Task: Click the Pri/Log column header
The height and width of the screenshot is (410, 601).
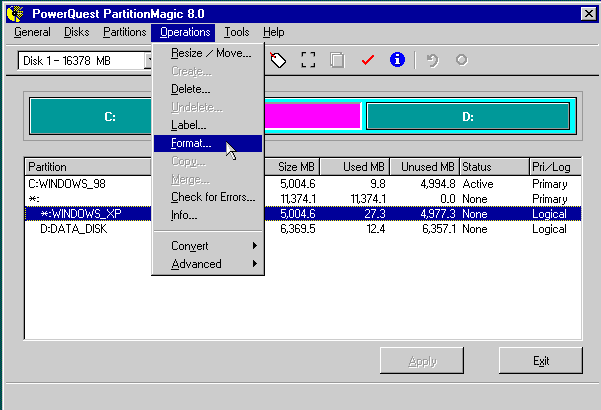Action: point(555,167)
